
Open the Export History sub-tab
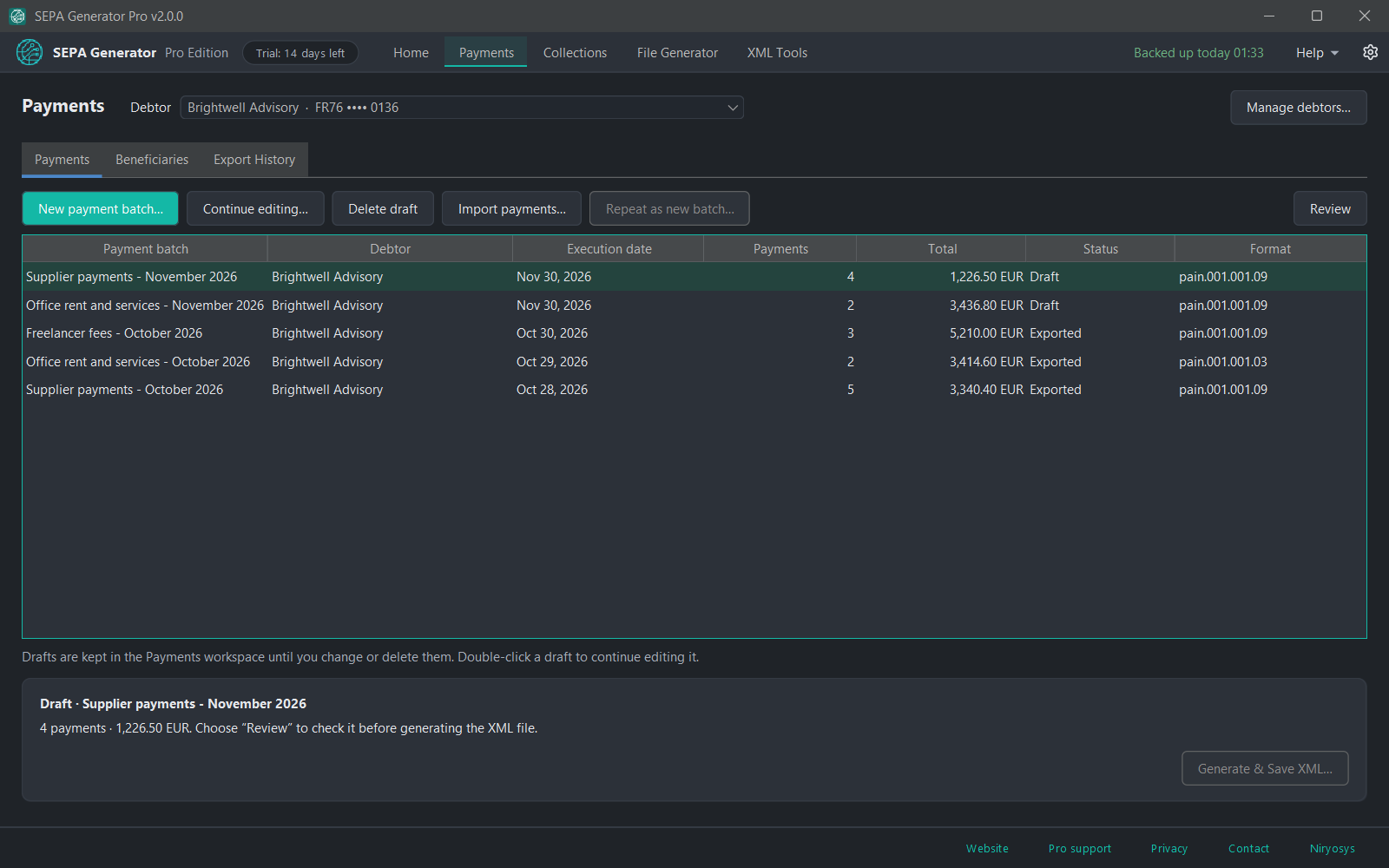pos(254,160)
